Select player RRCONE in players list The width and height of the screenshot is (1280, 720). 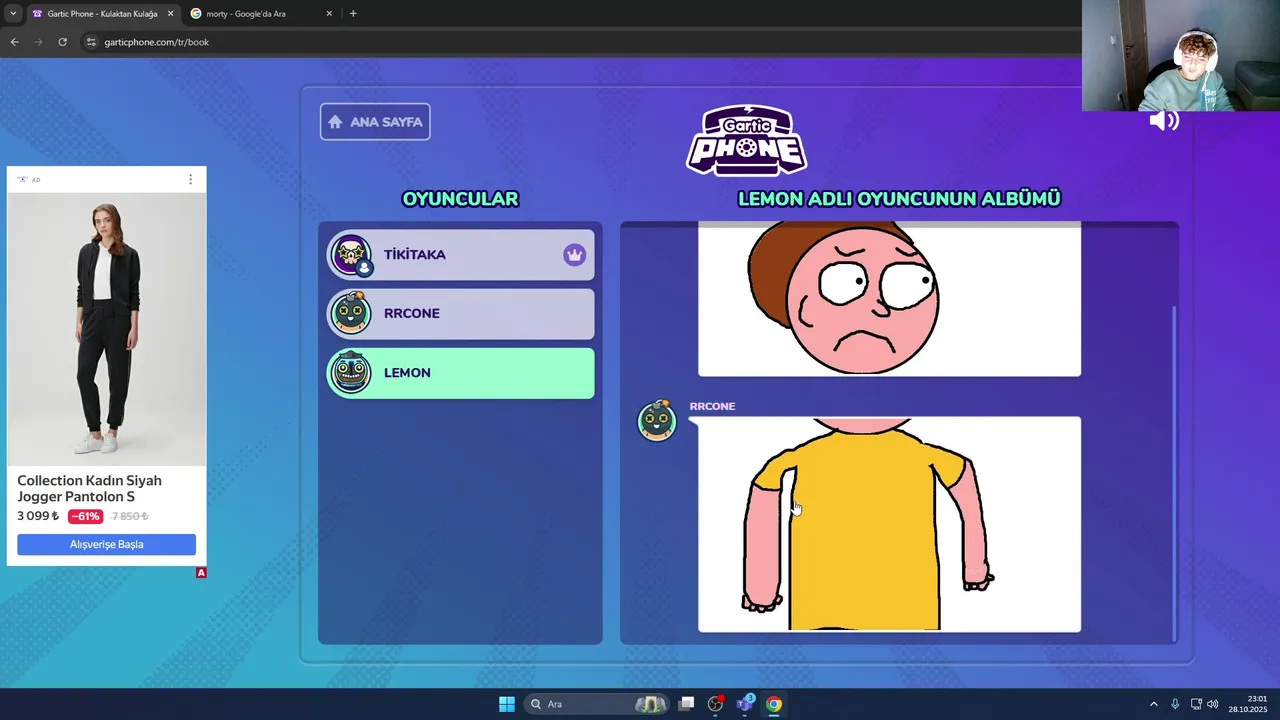tap(461, 314)
